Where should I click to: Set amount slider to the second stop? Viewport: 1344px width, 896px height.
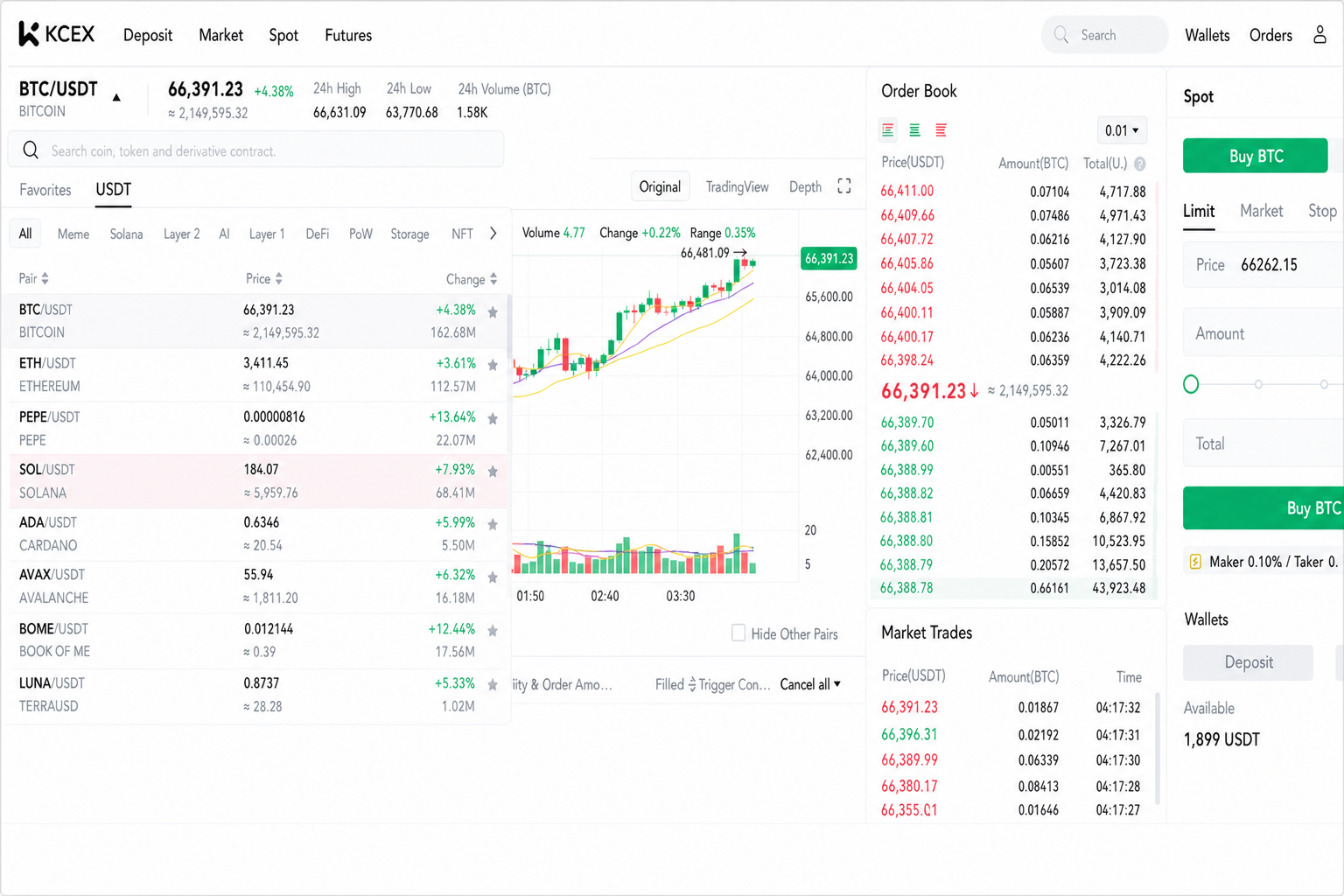click(x=1258, y=384)
